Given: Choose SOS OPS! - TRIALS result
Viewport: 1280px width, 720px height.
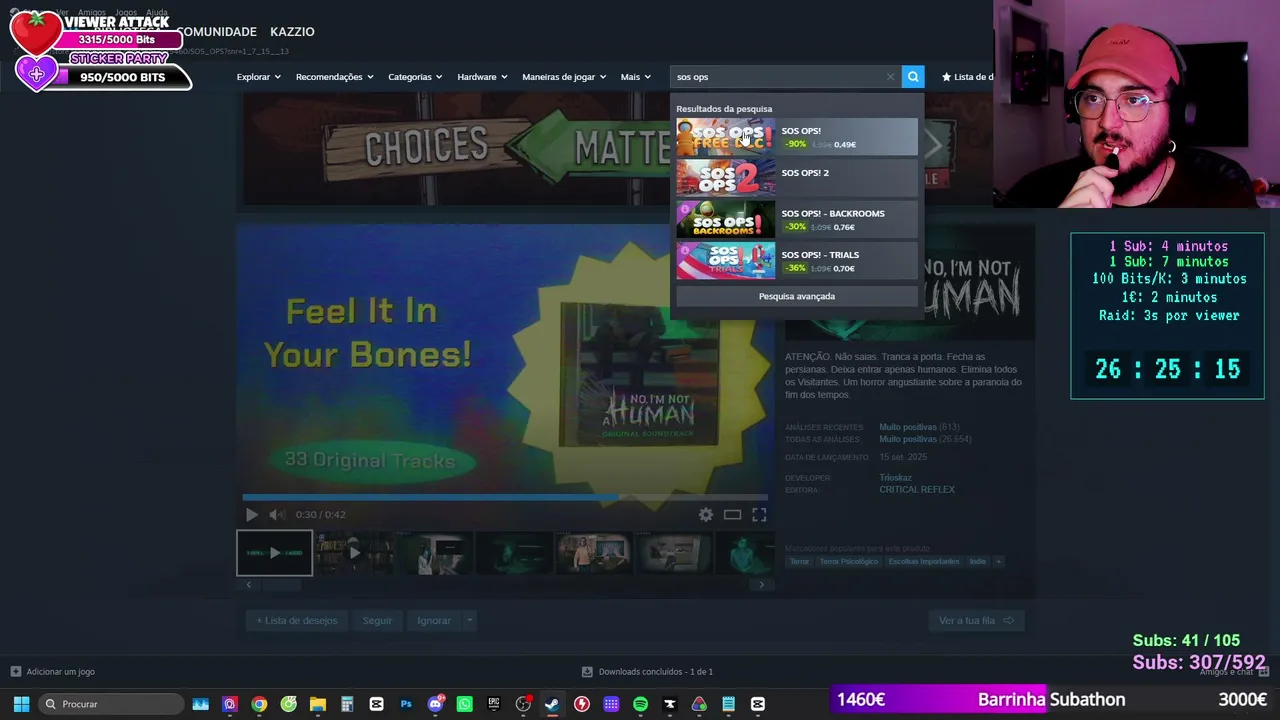Looking at the screenshot, I should (796, 260).
